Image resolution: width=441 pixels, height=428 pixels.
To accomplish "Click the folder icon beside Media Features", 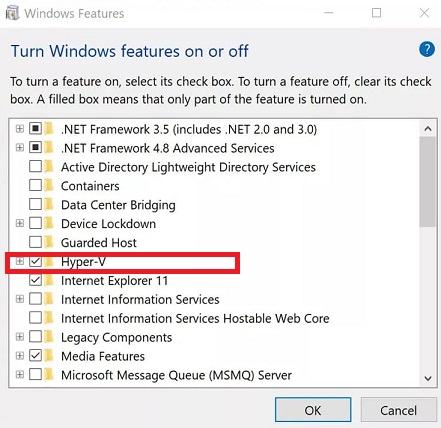I will (x=49, y=356).
